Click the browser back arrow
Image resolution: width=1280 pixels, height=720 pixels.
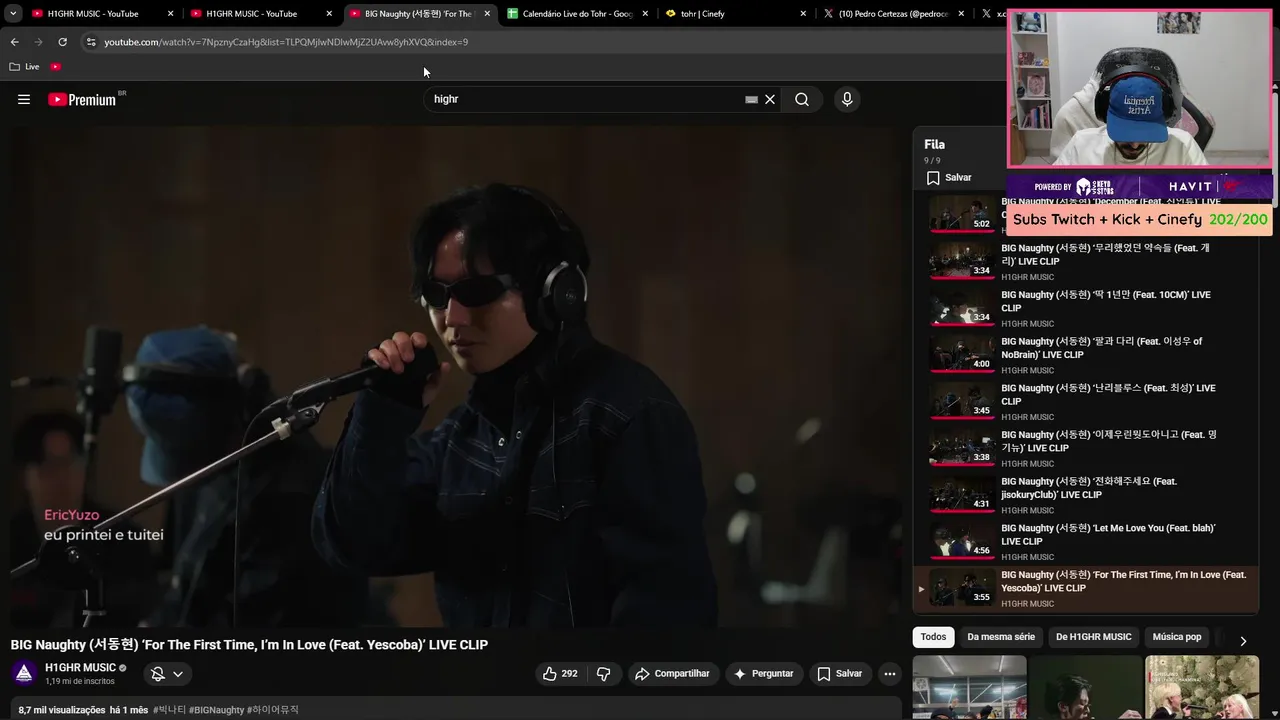[14, 42]
